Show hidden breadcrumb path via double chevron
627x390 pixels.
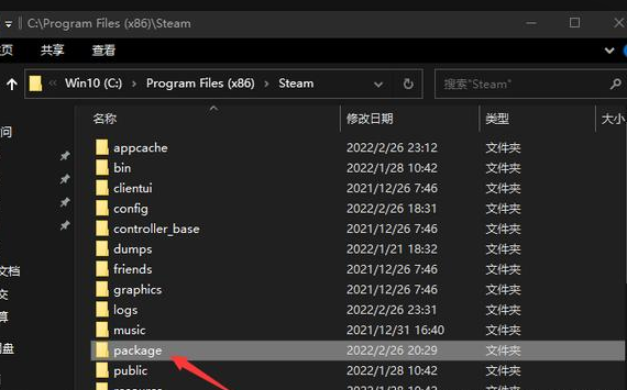click(x=53, y=84)
